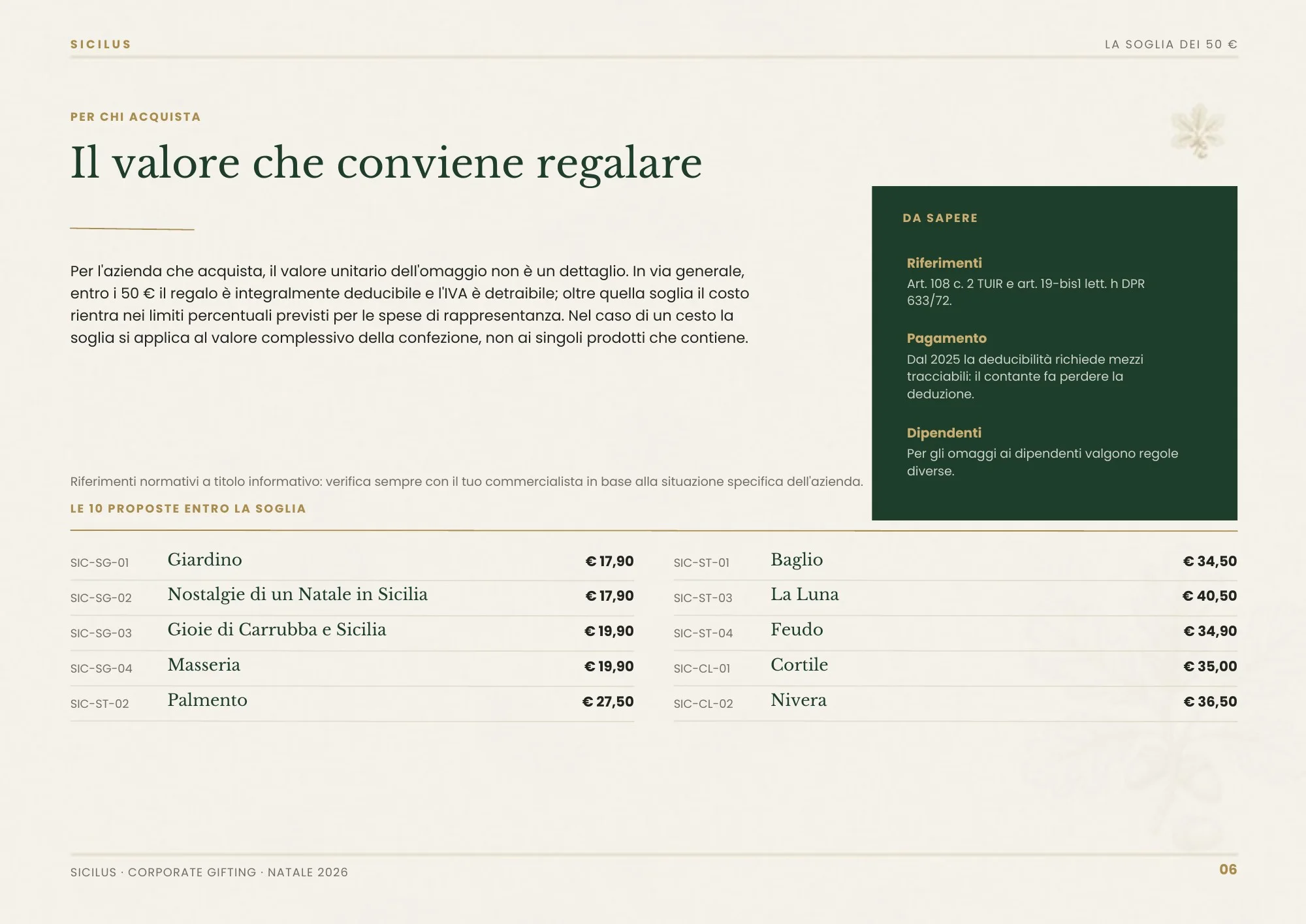1306x924 pixels.
Task: Click Feudo's price € 34,90
Action: point(1211,631)
